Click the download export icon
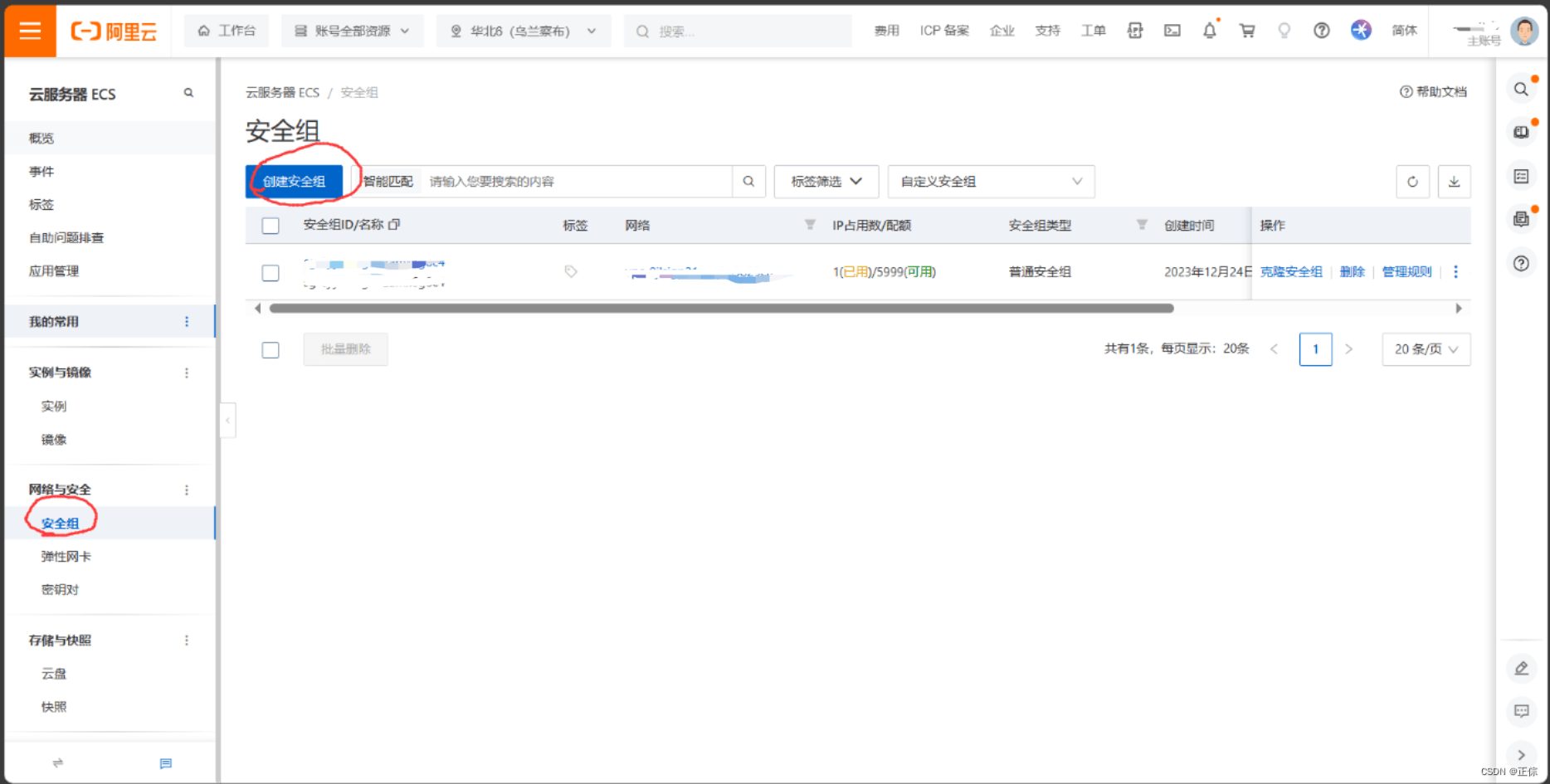This screenshot has width=1550, height=784. (x=1454, y=182)
